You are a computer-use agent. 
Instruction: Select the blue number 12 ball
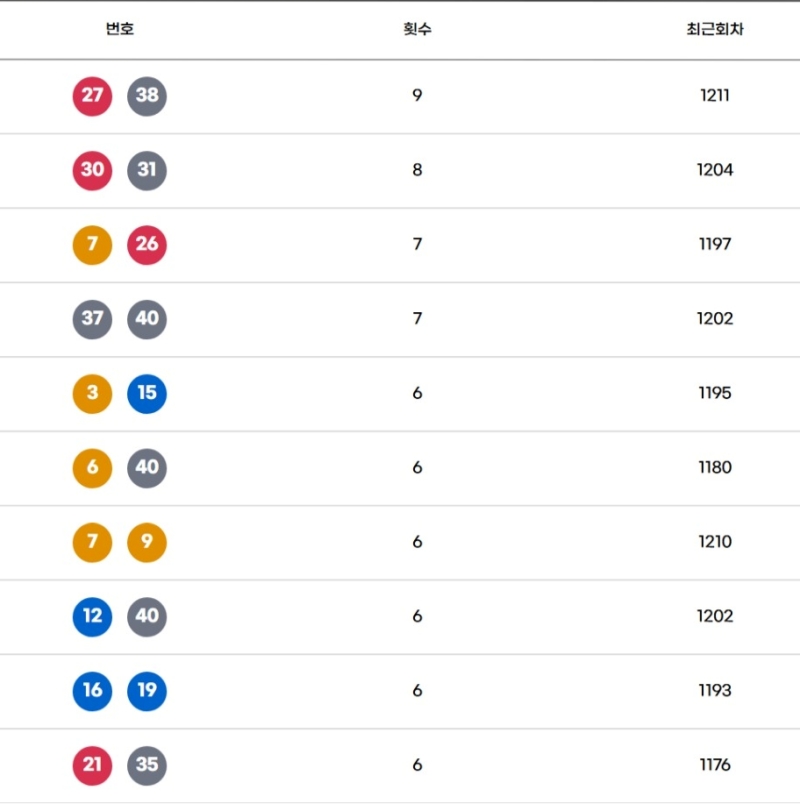[x=92, y=616]
